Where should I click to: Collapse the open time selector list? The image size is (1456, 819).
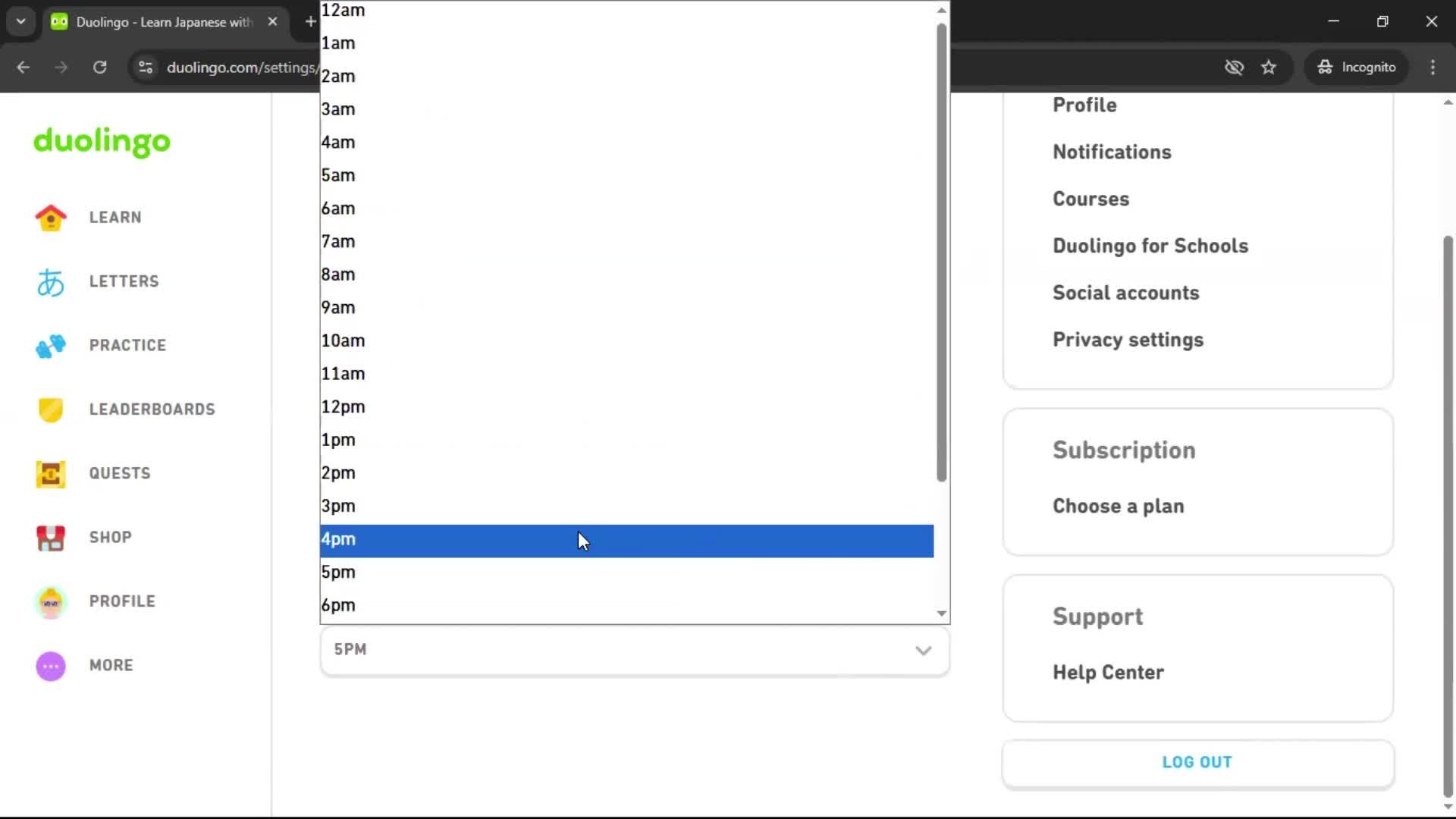coord(922,651)
